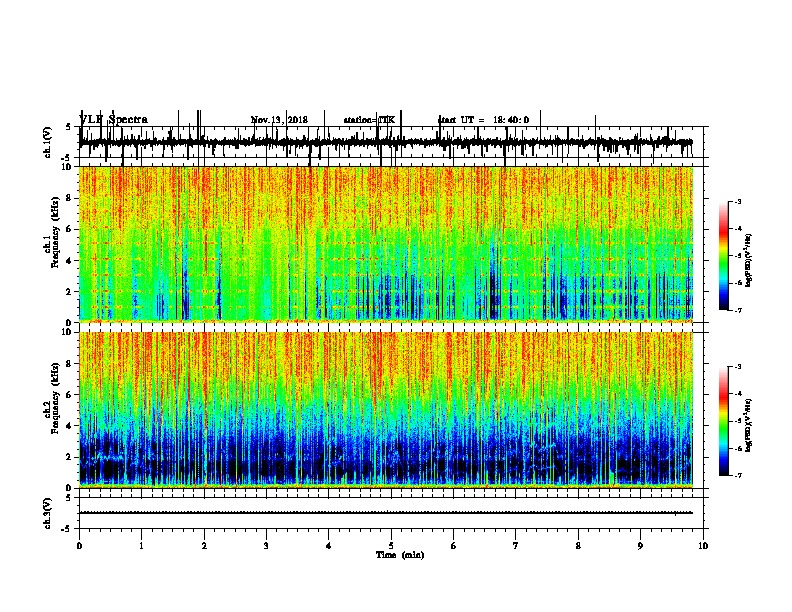Click the time axis tick label "1"

click(142, 546)
